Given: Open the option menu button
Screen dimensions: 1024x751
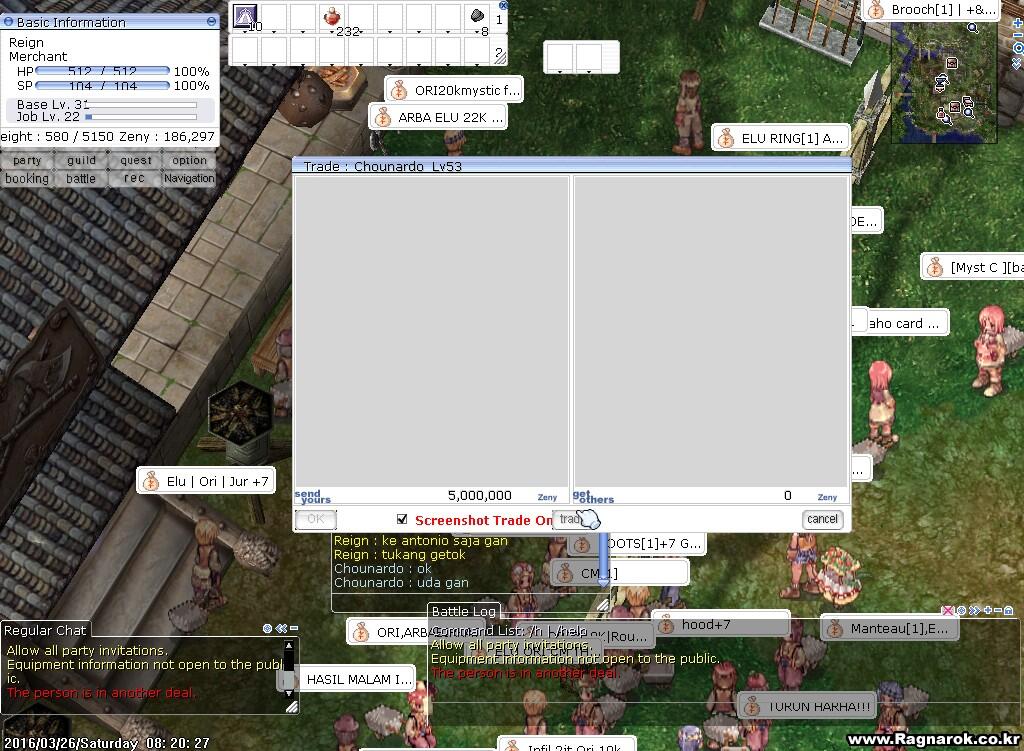Looking at the screenshot, I should 189,160.
